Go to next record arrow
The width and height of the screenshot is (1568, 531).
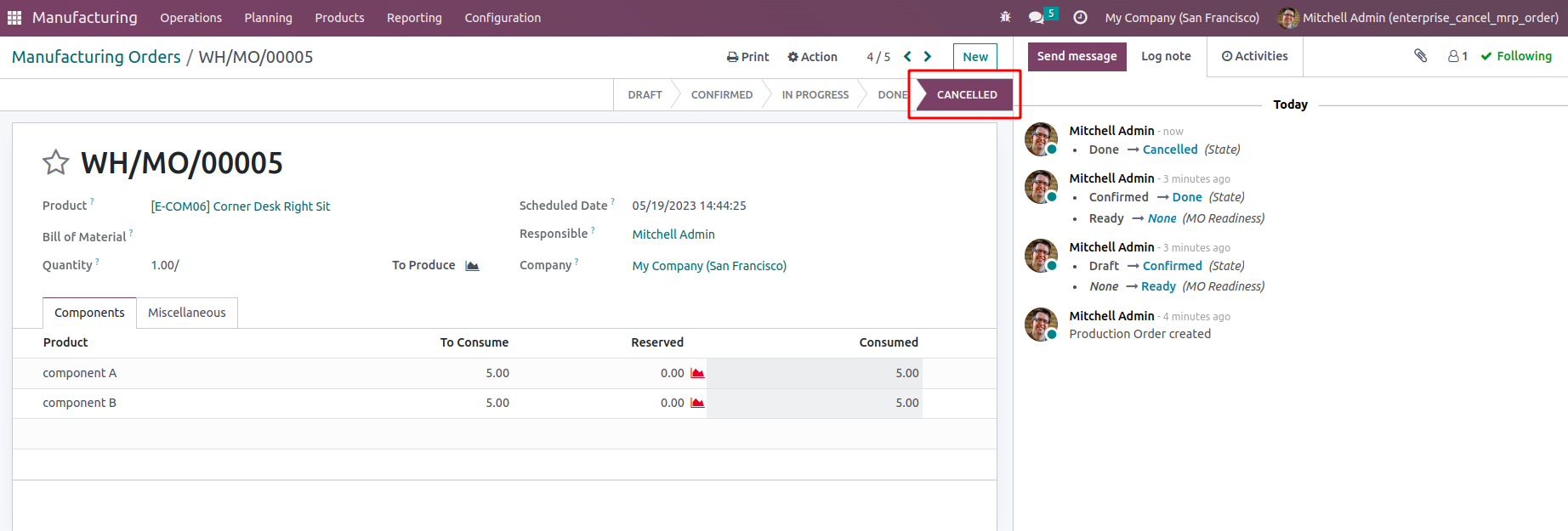click(928, 57)
